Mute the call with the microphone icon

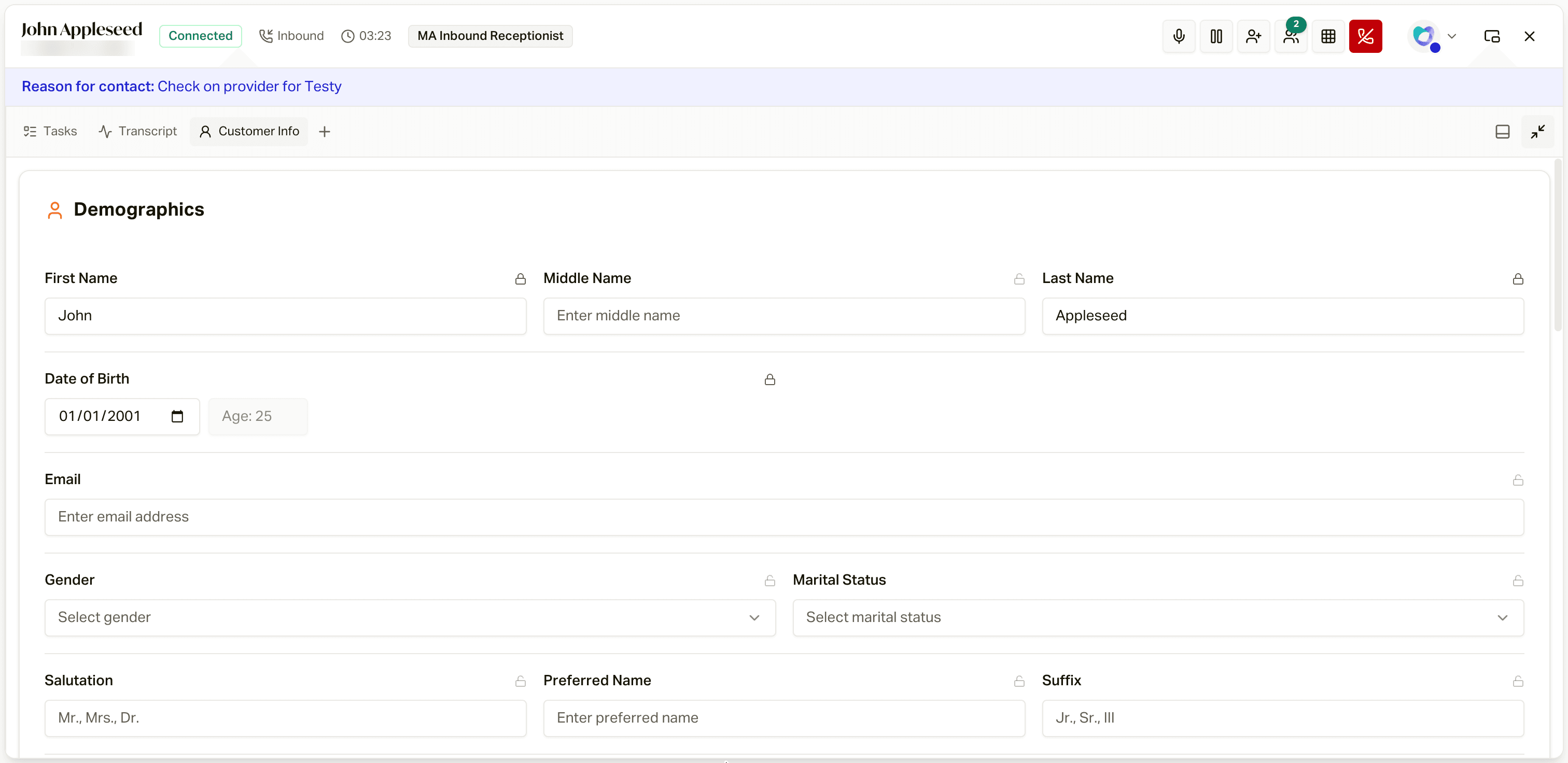click(1179, 36)
